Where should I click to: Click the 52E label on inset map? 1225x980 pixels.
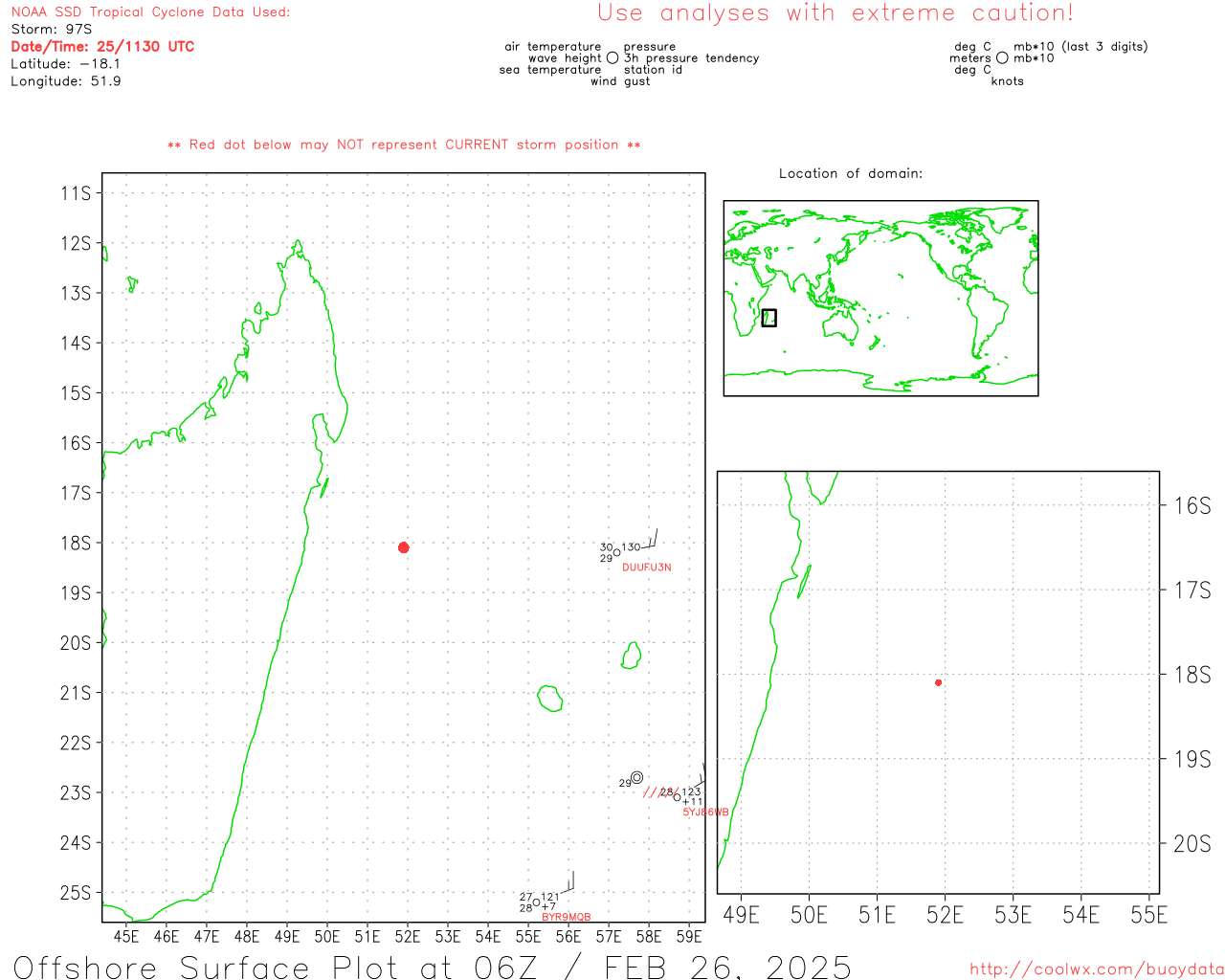pos(945,915)
